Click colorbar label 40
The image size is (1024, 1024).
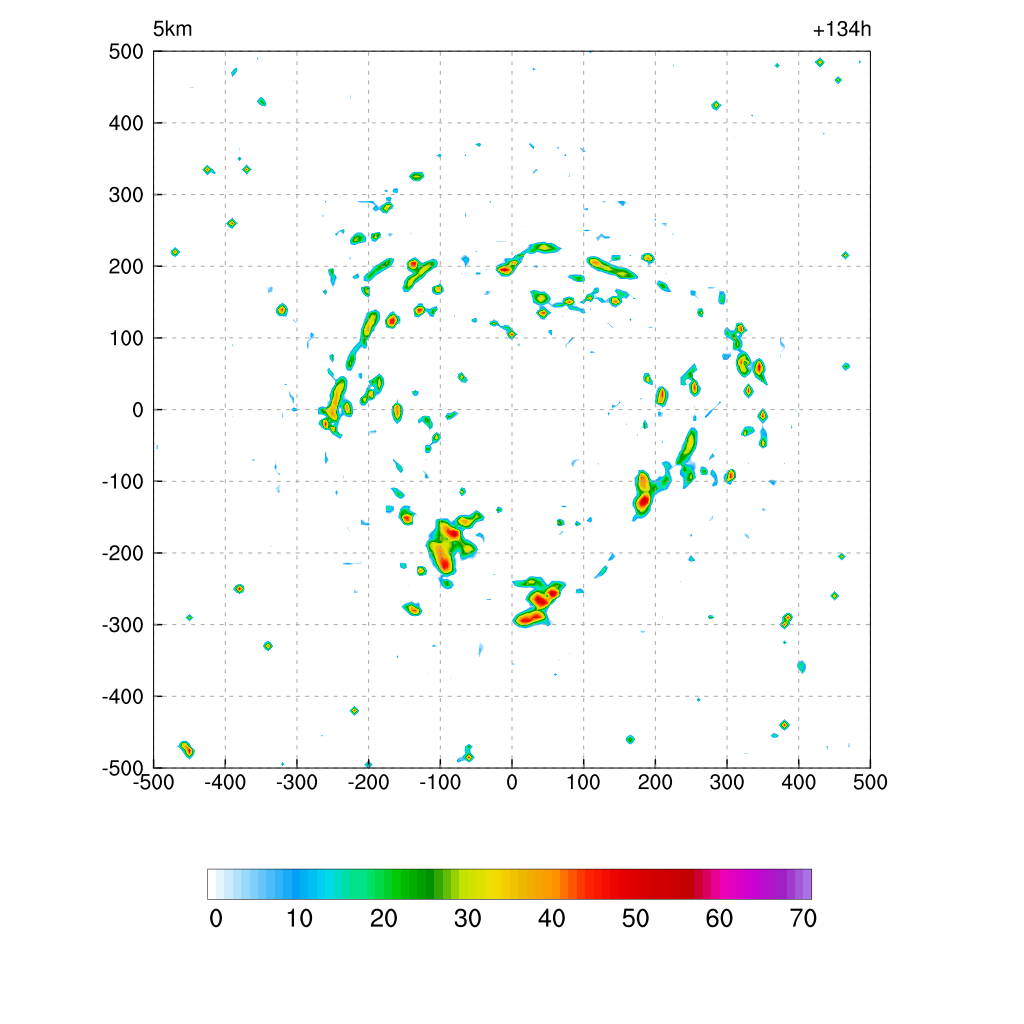[x=551, y=919]
